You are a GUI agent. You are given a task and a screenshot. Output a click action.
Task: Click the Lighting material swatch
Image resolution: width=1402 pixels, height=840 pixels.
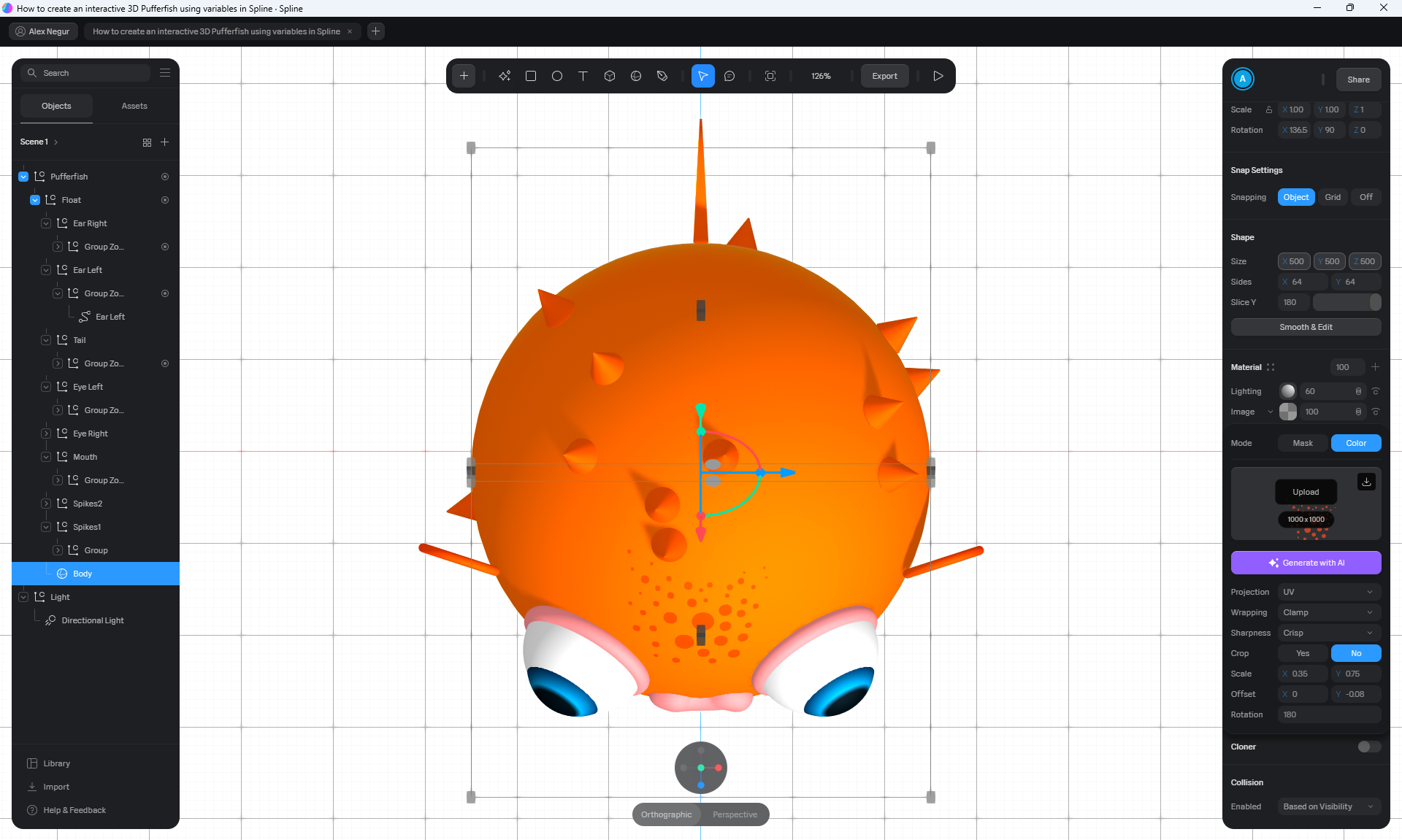coord(1288,391)
